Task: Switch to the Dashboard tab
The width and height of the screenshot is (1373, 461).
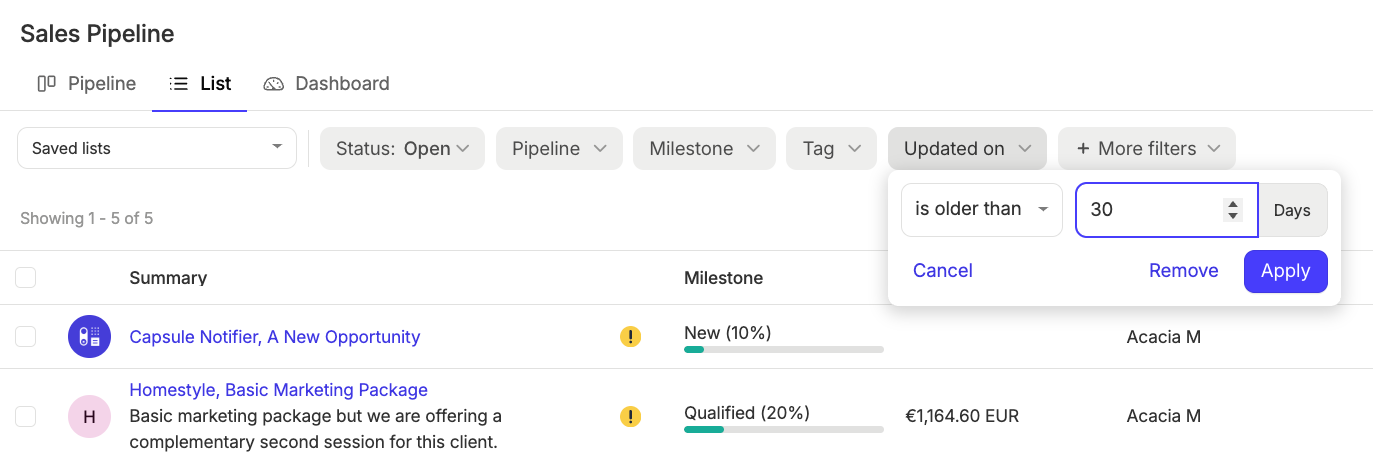Action: [326, 84]
